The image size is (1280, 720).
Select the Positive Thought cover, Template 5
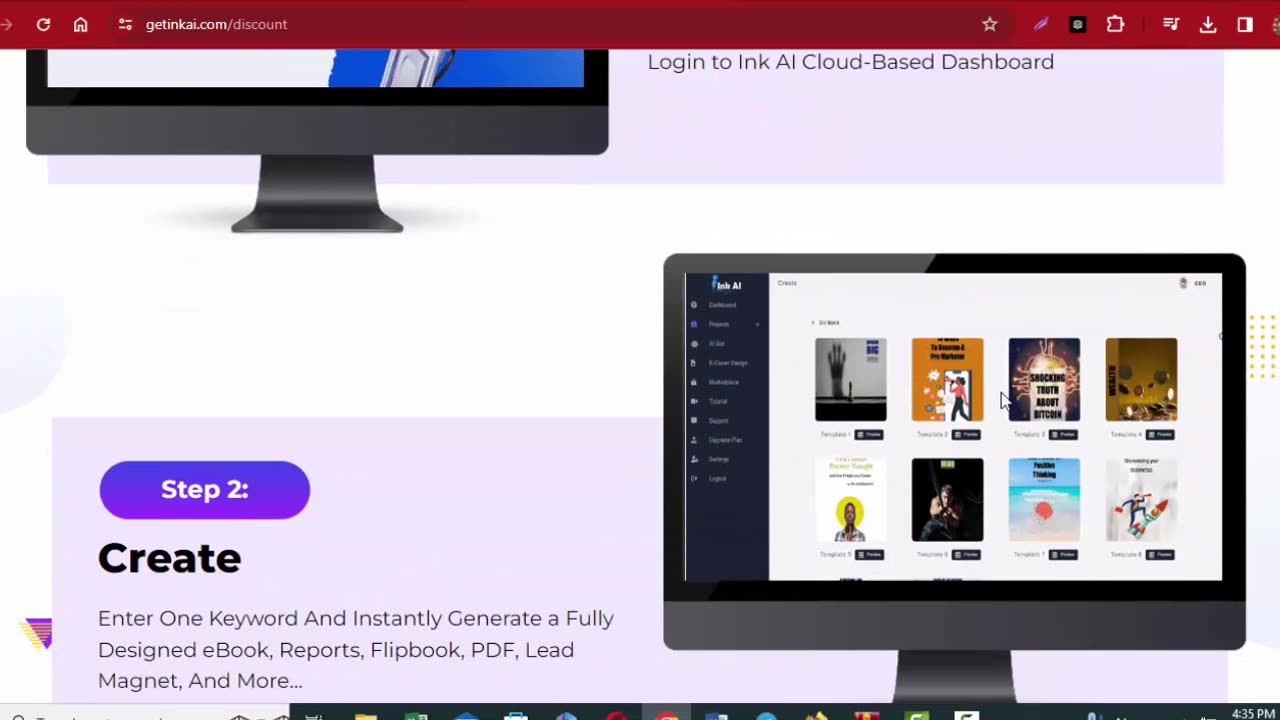point(850,499)
